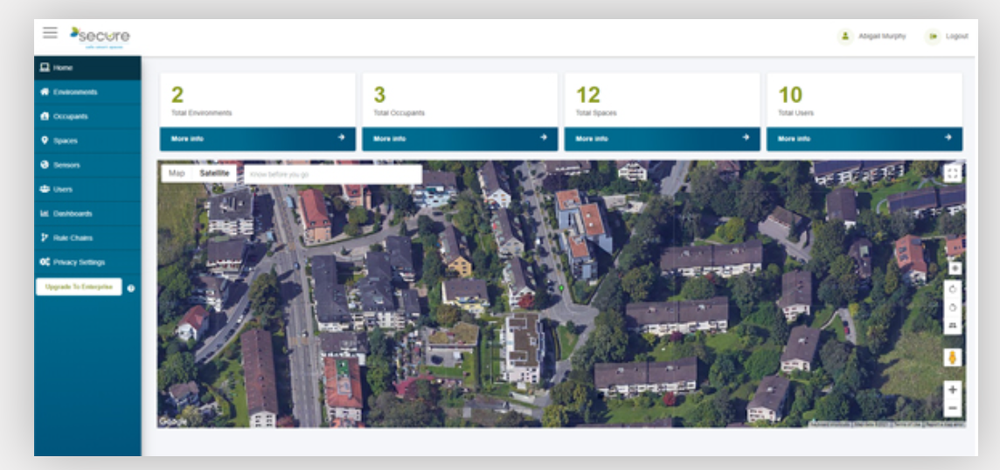1000x470 pixels.
Task: Focus the map search input field
Action: coord(333,174)
